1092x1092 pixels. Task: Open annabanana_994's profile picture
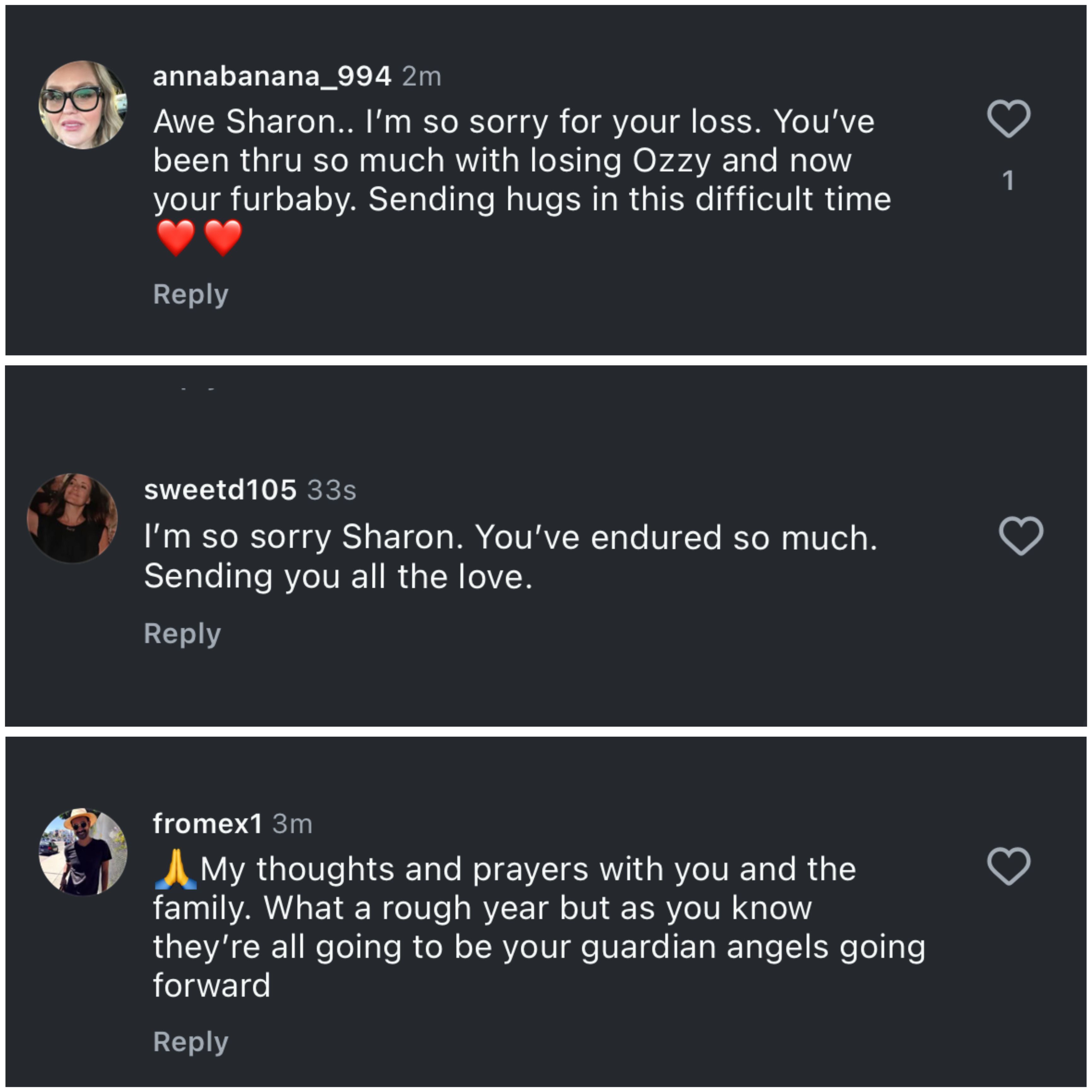83,105
